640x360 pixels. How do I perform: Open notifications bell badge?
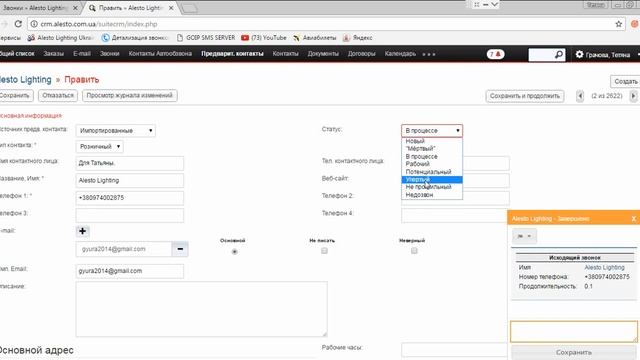496,54
